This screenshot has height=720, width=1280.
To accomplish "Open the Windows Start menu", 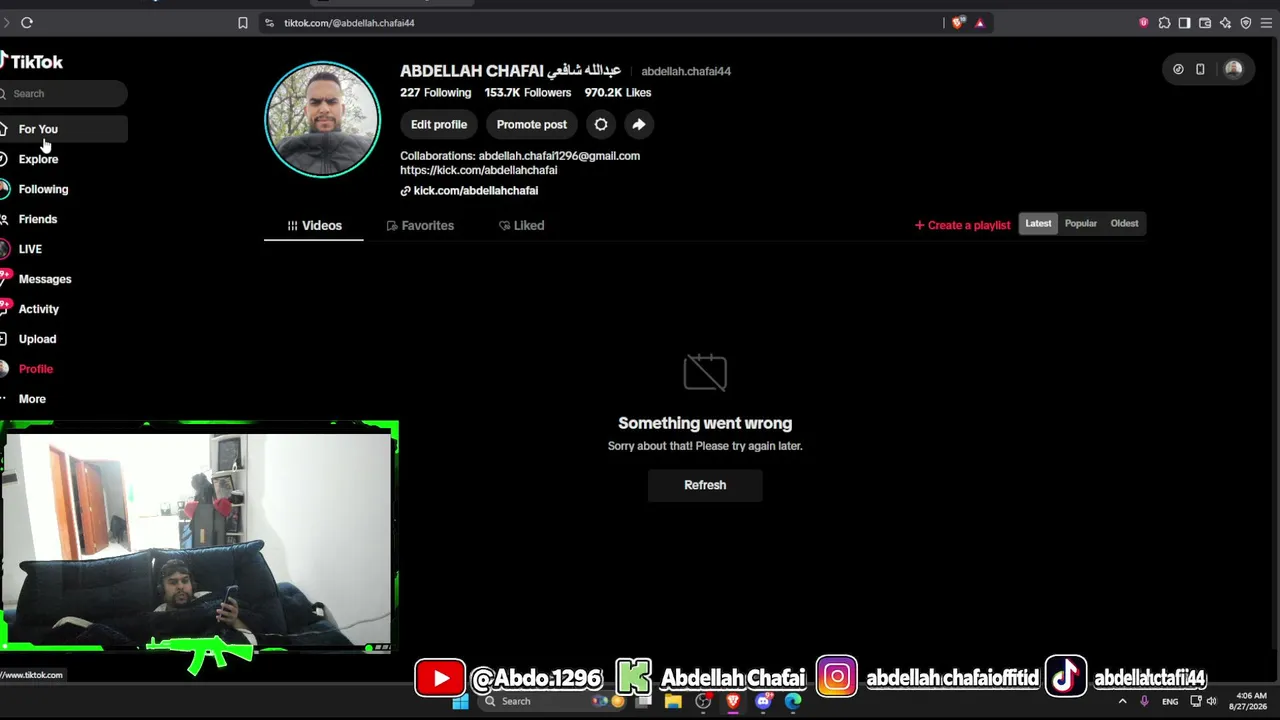I will point(460,701).
